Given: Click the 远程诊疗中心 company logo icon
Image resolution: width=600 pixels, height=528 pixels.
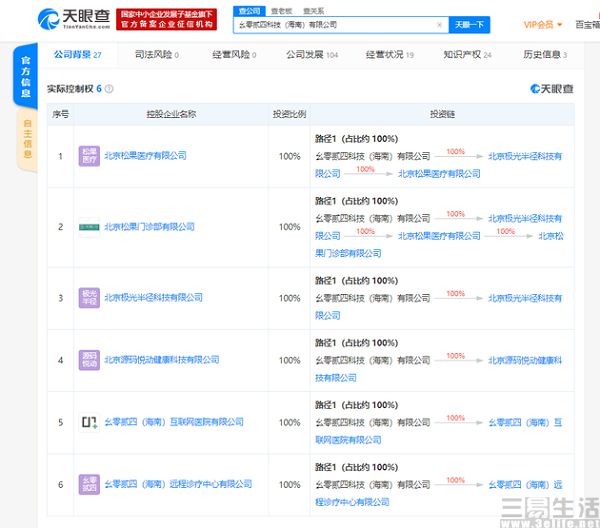Looking at the screenshot, I should [90, 484].
